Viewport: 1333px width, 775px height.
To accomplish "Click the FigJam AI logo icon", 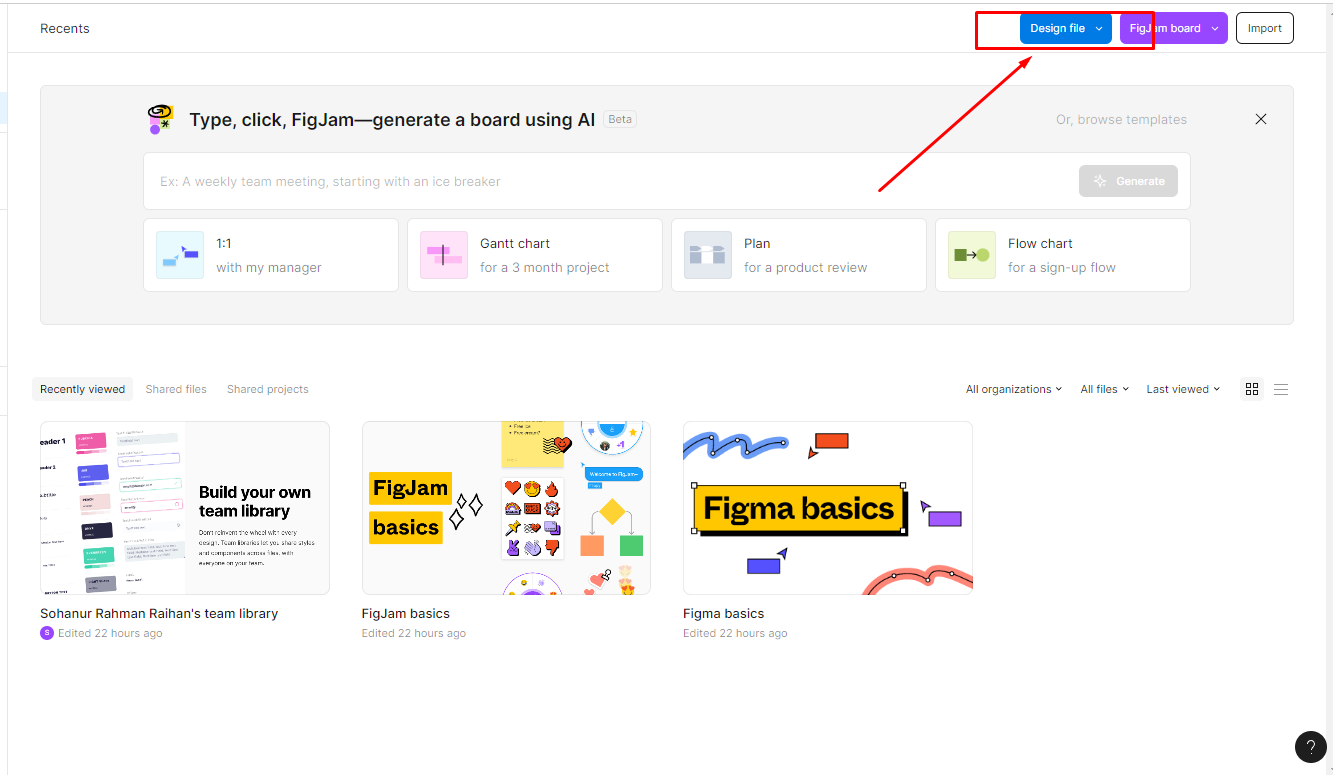I will pos(160,119).
